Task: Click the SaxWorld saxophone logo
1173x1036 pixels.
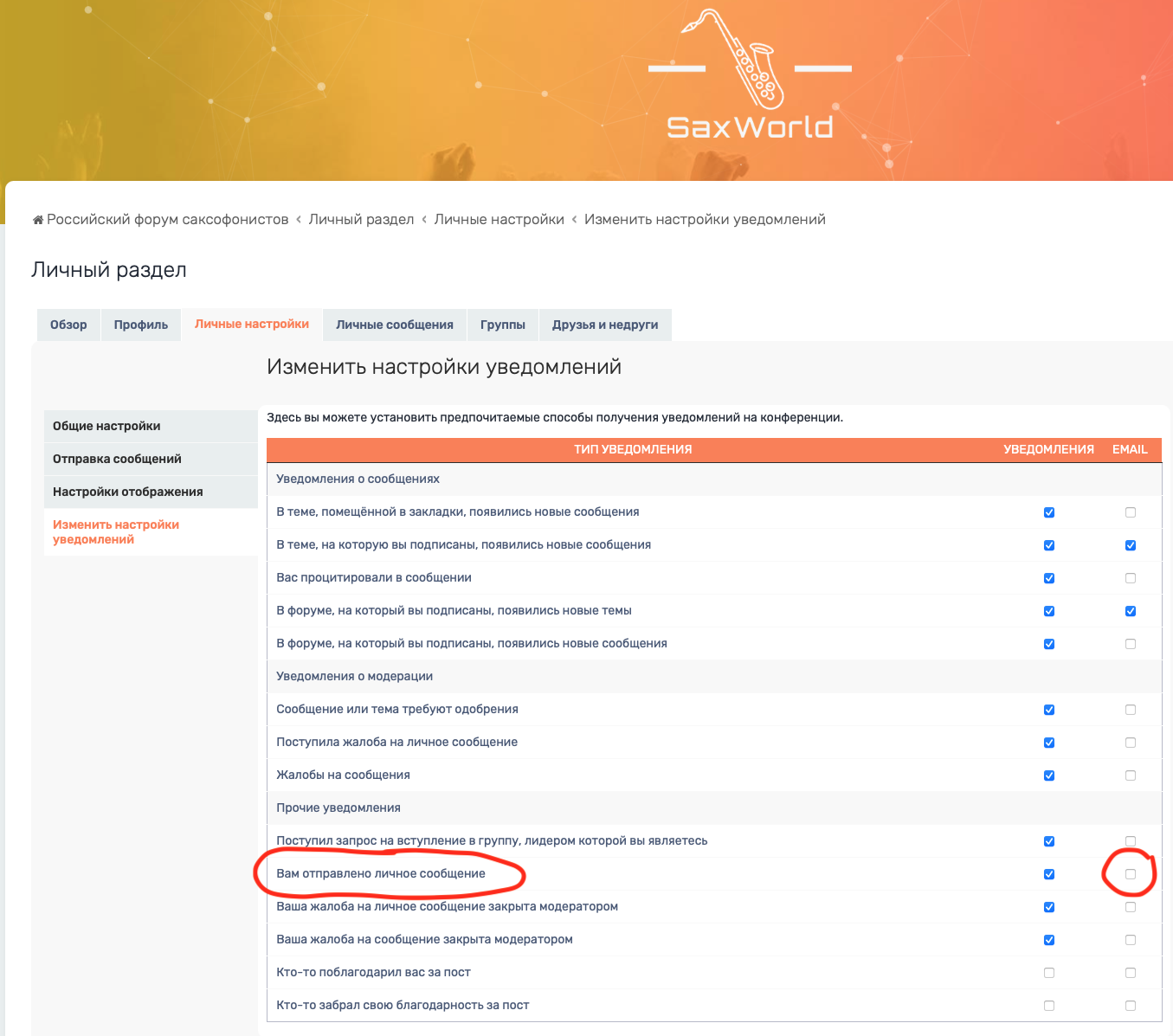Action: 750,78
